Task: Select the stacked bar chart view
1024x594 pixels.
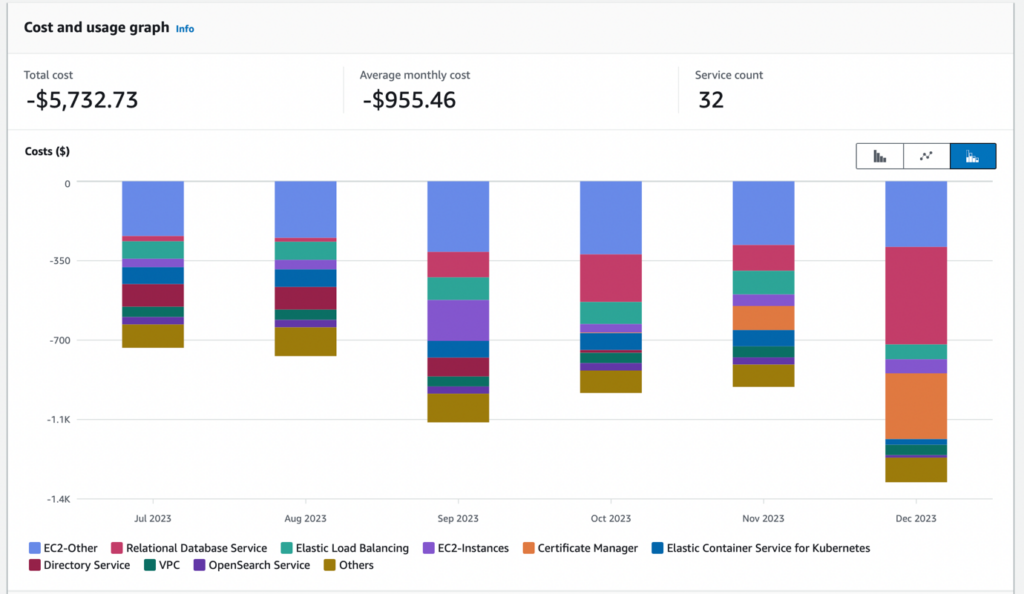Action: [x=972, y=156]
